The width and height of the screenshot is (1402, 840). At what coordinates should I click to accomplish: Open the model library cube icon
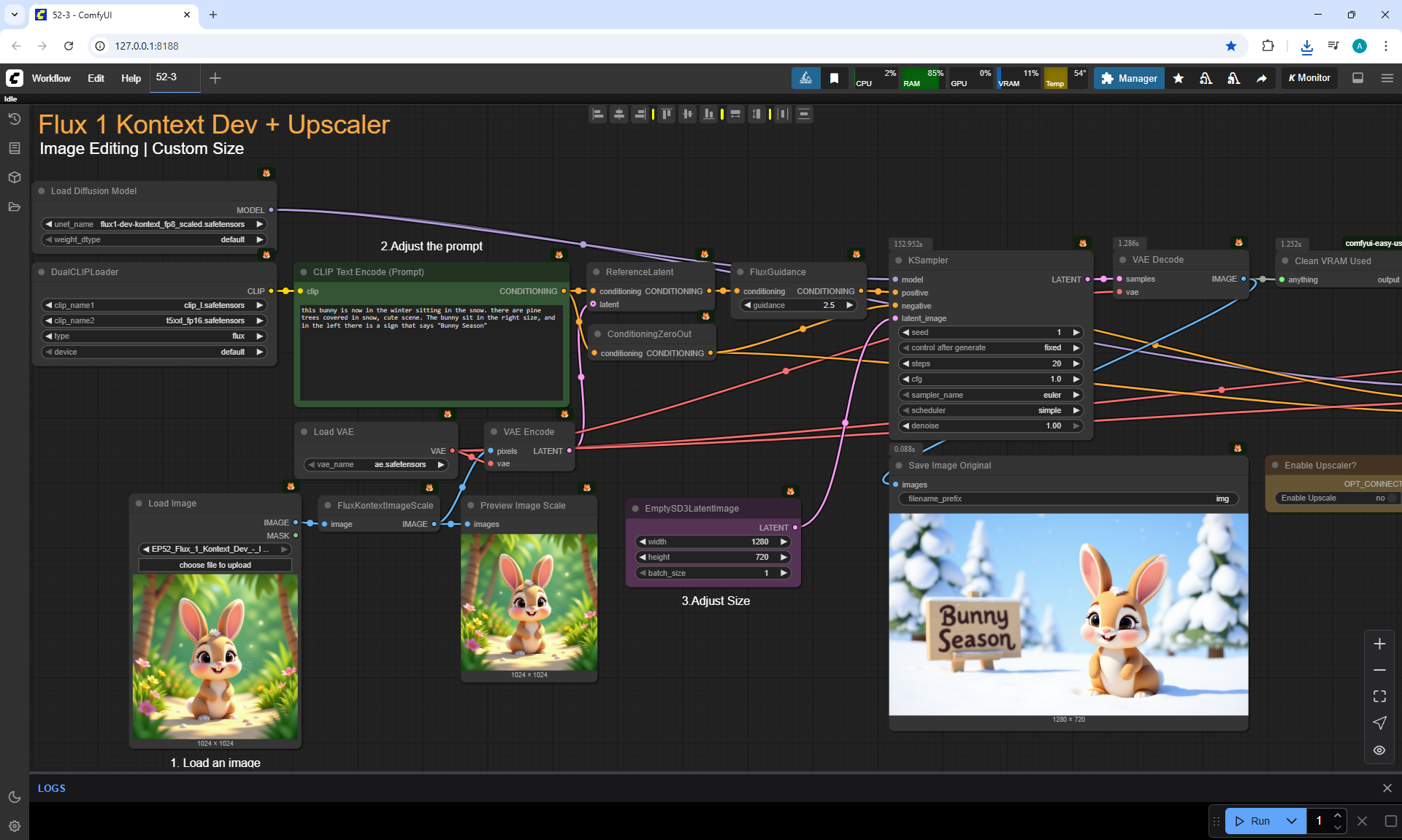pyautogui.click(x=14, y=177)
